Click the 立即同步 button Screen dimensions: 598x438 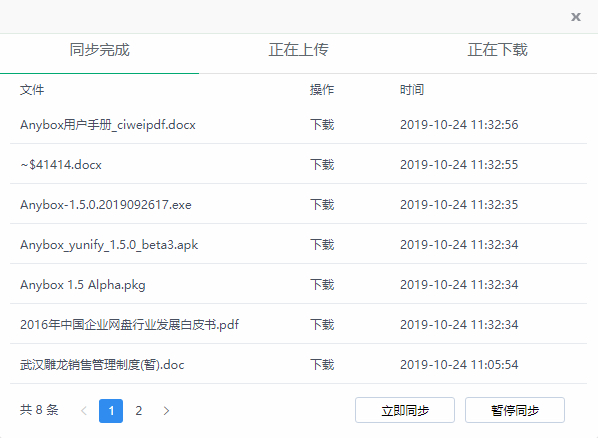coord(405,410)
